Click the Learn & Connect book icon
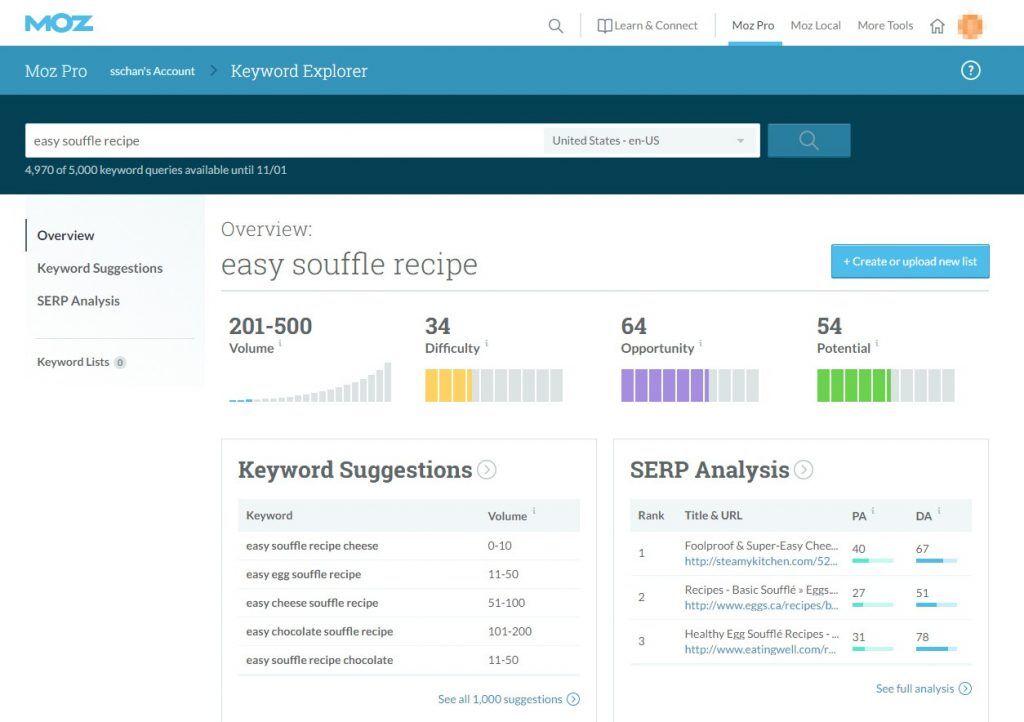Viewport: 1024px width, 722px height. pyautogui.click(x=605, y=25)
